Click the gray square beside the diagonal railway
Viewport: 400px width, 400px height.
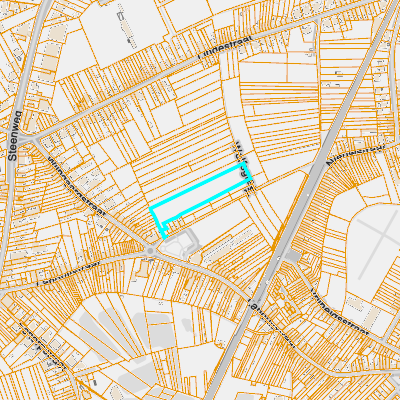pos(294,257)
